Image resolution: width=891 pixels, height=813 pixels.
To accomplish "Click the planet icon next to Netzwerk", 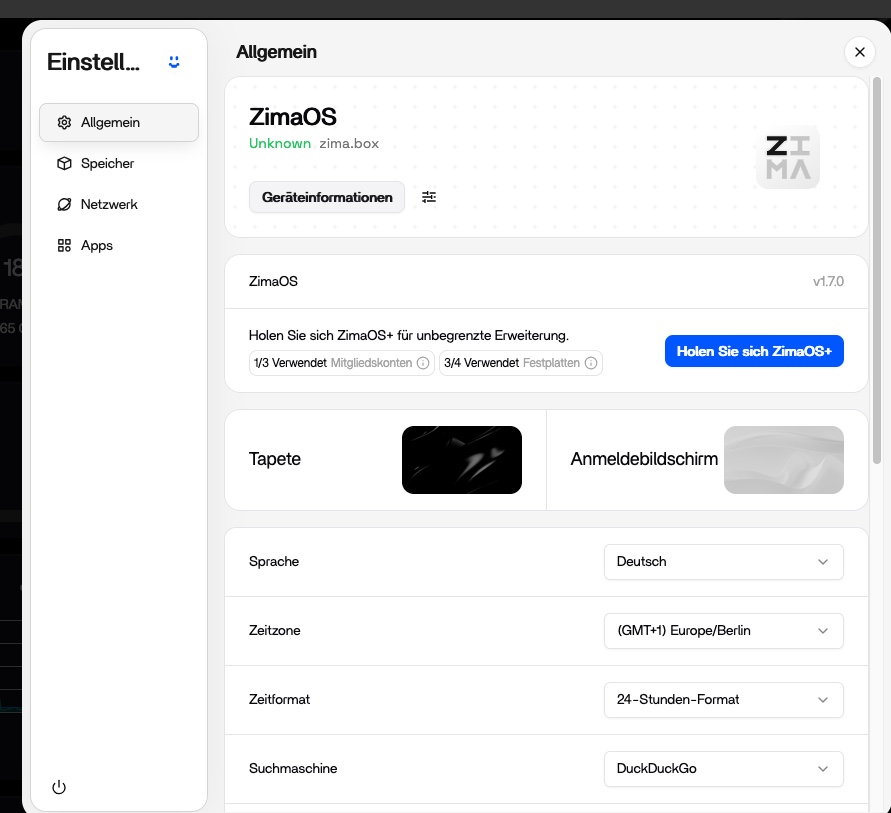I will (64, 204).
